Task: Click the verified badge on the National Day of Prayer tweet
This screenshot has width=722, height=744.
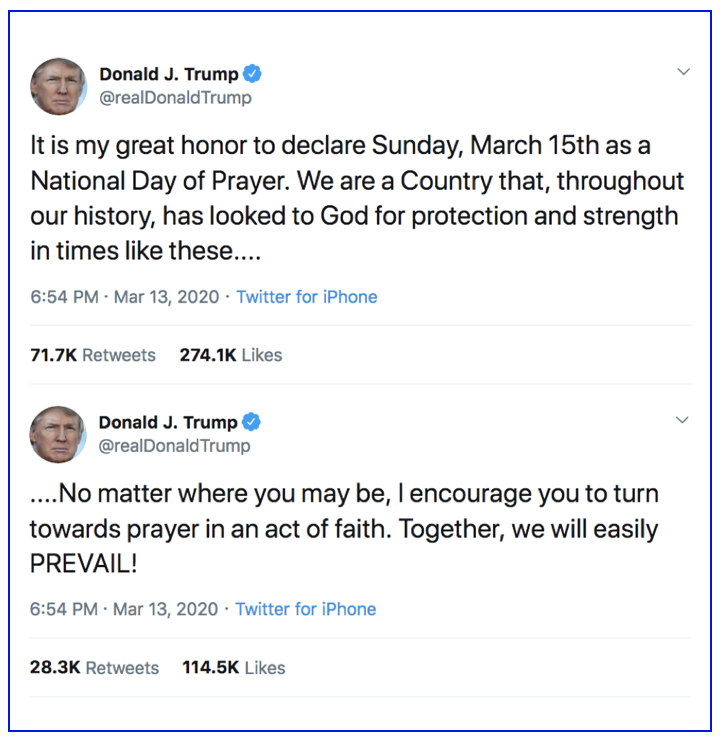Action: [x=255, y=74]
